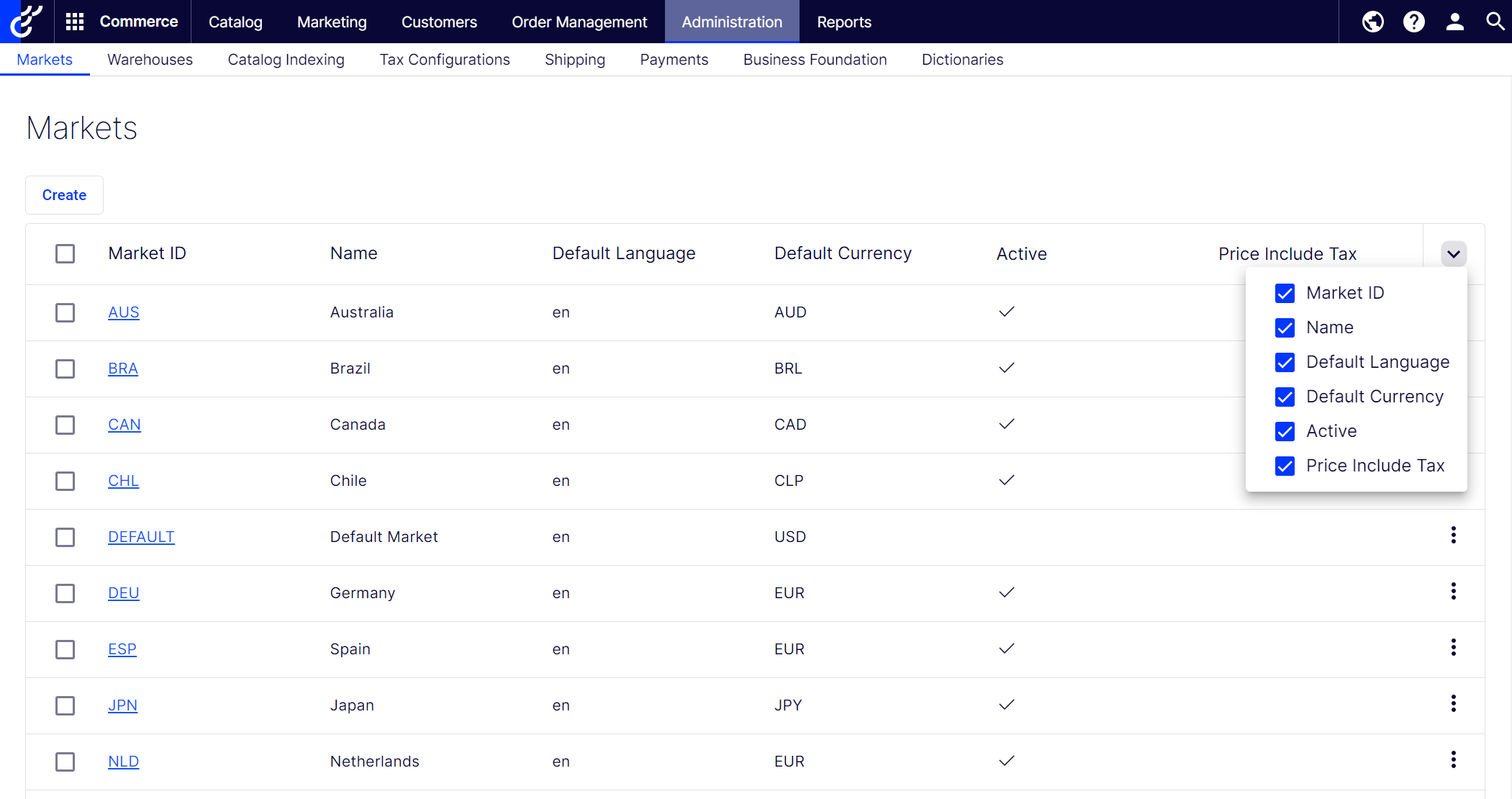This screenshot has height=799, width=1512.
Task: Click the Create market button
Action: coord(64,195)
